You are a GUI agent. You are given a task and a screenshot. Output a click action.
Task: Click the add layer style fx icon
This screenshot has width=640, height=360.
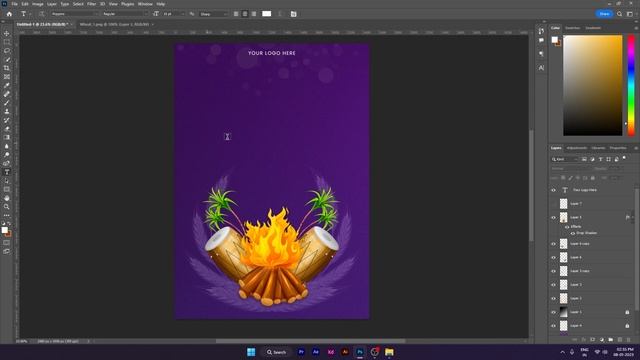pos(583,340)
